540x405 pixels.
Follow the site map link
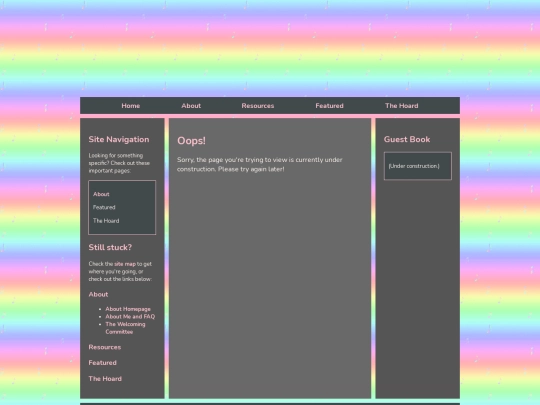(125, 264)
